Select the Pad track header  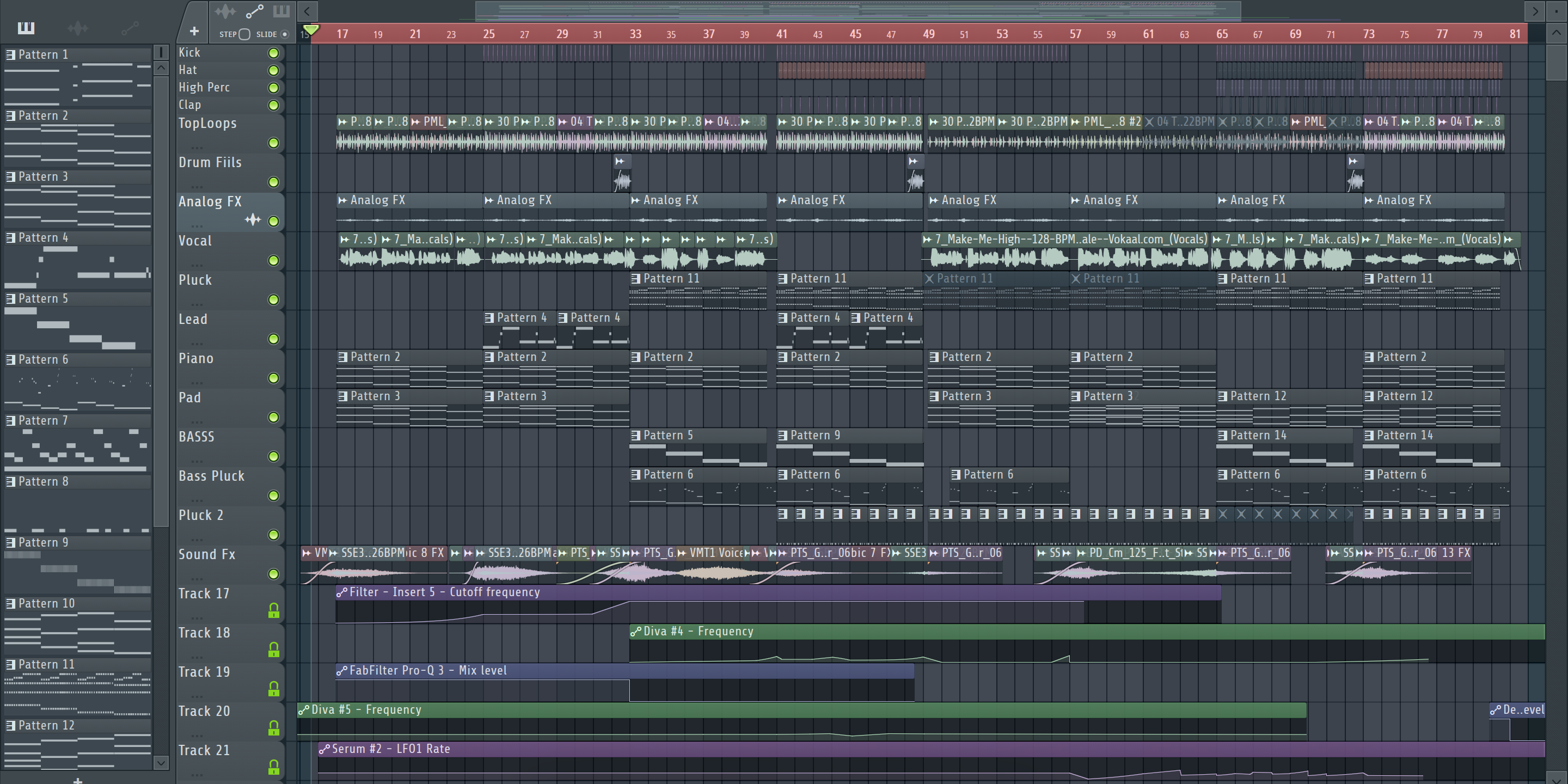(x=230, y=407)
